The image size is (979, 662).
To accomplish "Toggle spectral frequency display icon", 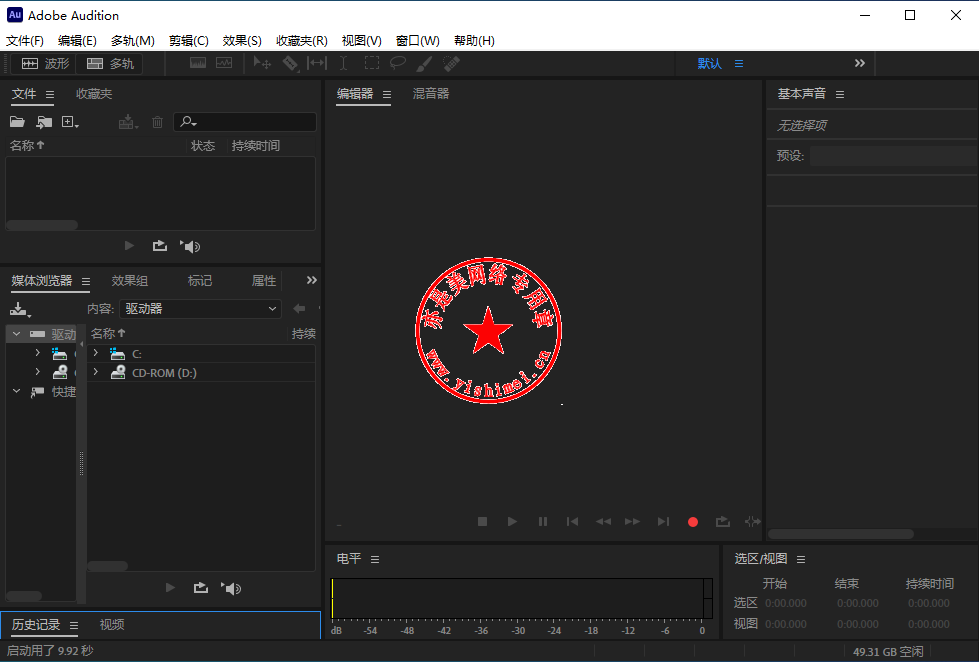I will coord(198,63).
